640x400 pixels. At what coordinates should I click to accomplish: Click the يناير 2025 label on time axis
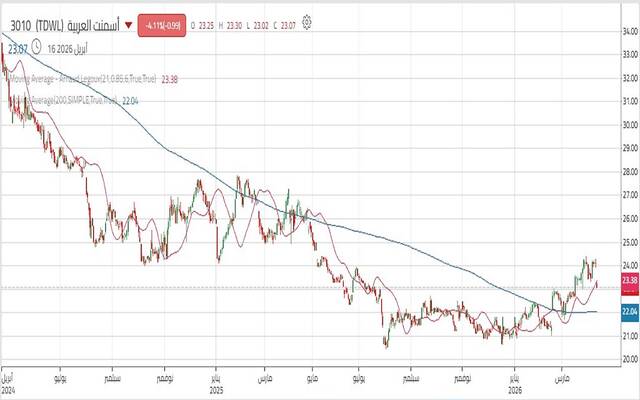216,385
